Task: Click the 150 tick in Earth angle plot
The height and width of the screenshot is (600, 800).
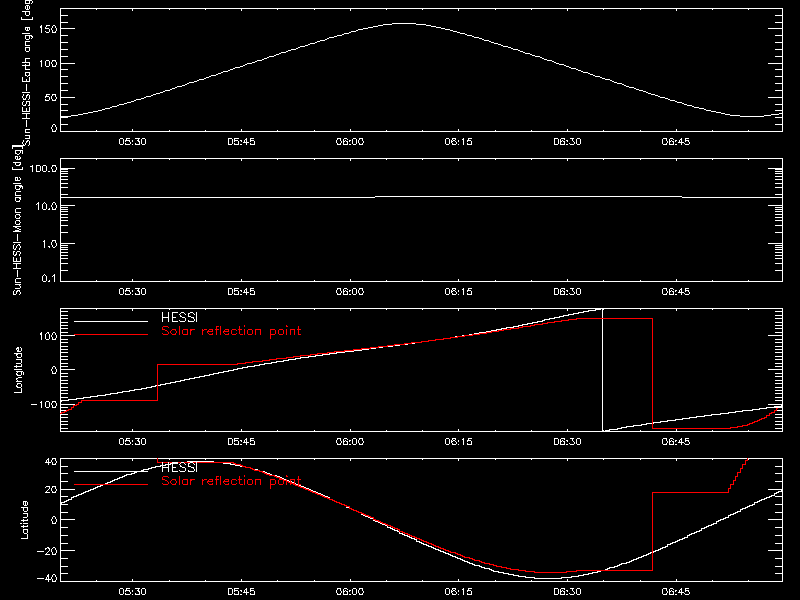Action: 50,29
